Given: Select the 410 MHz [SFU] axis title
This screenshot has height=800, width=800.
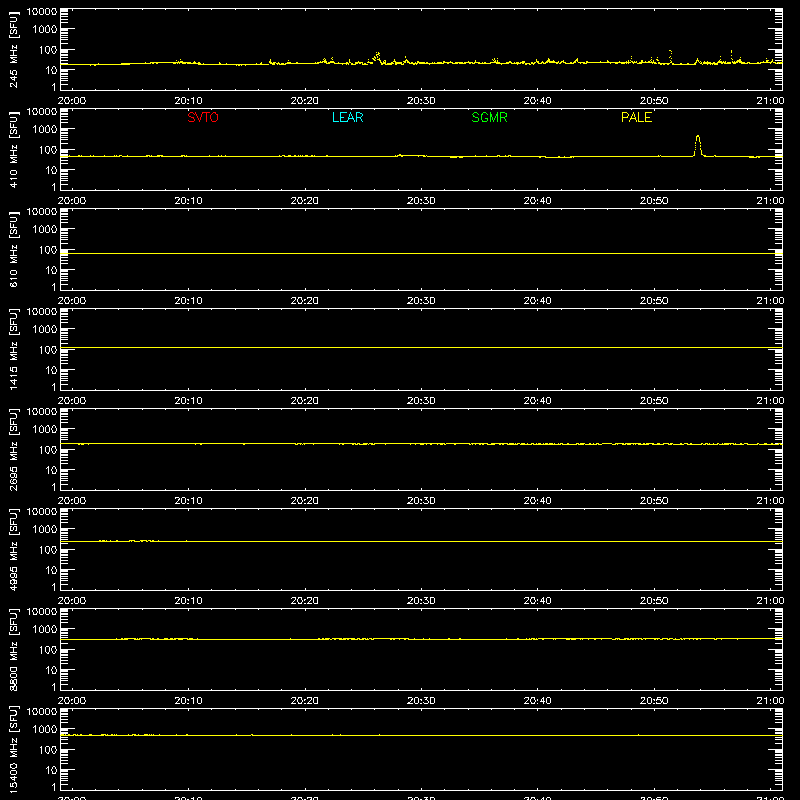Looking at the screenshot, I should 14,149.
